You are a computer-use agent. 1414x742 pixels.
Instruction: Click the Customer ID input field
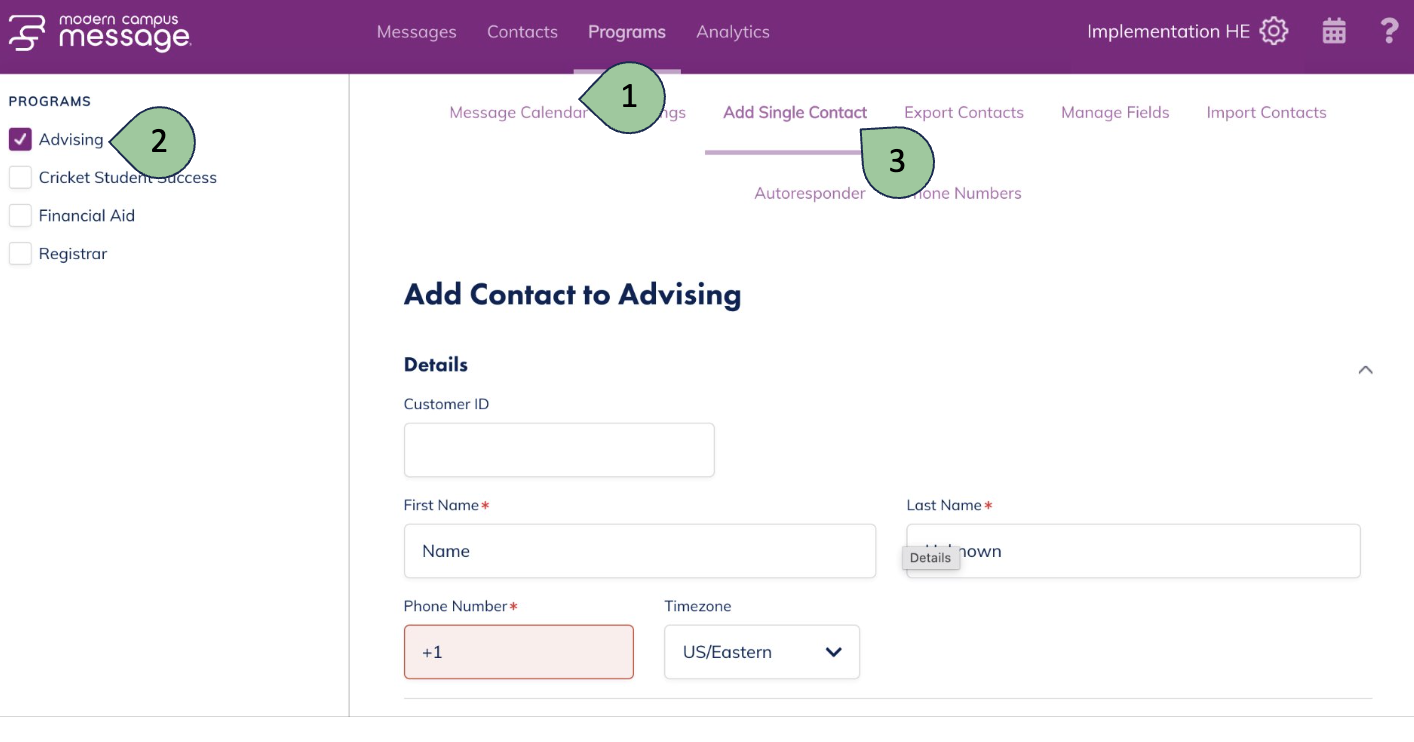pyautogui.click(x=559, y=450)
